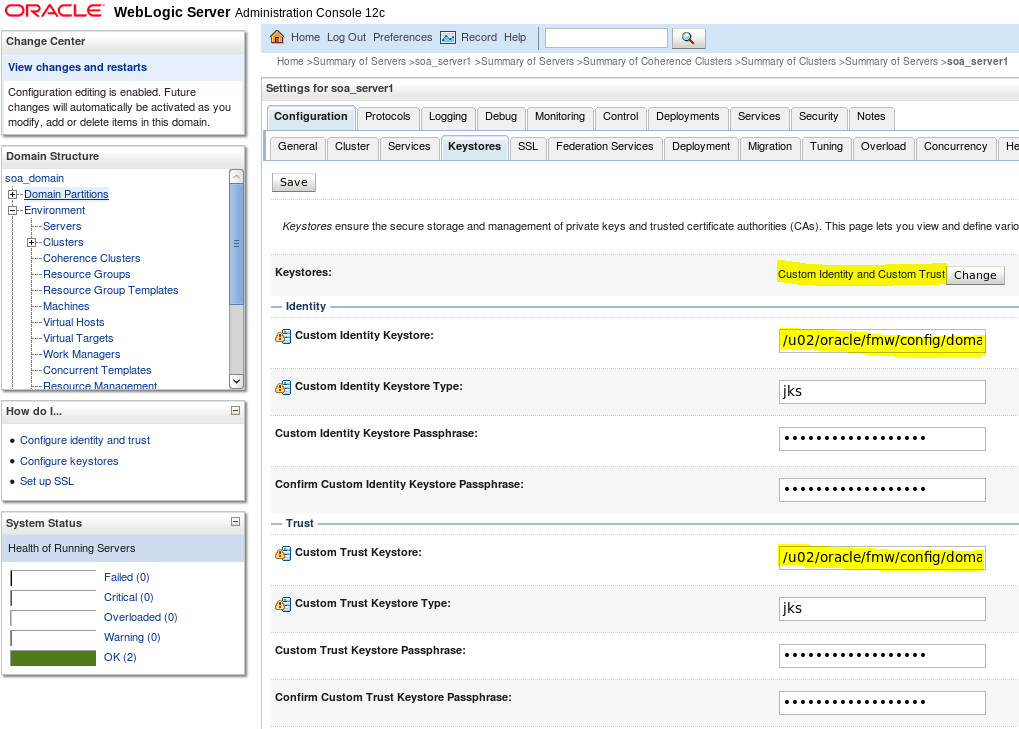This screenshot has height=729, width=1019.
Task: Click the Record icon in toolbar
Action: click(448, 38)
